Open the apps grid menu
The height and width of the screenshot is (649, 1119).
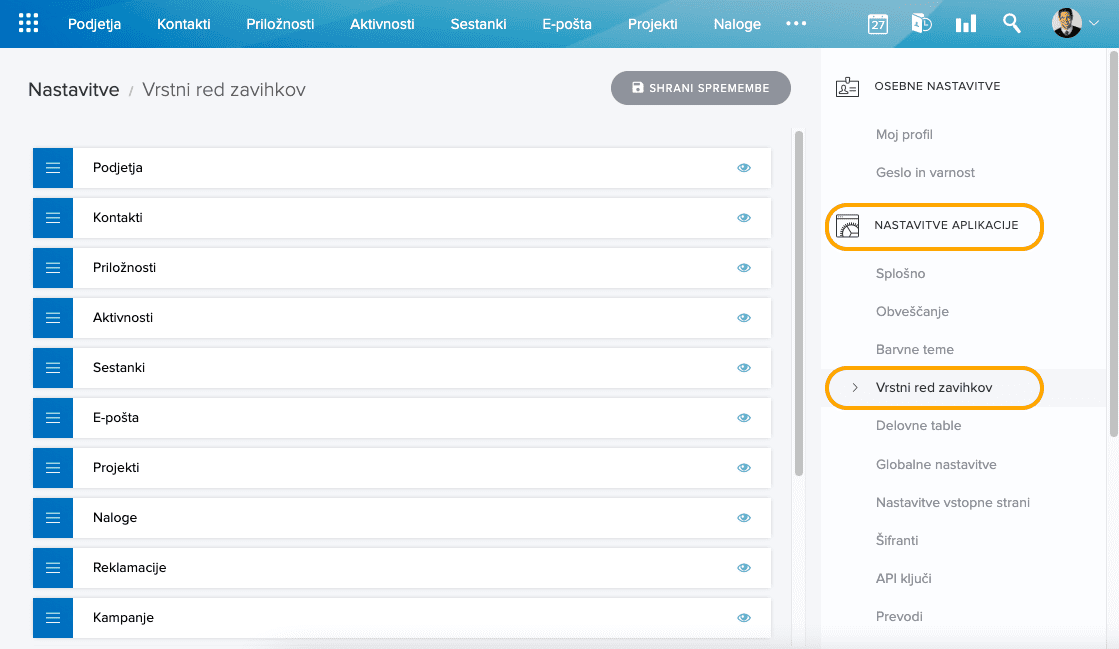pyautogui.click(x=27, y=22)
